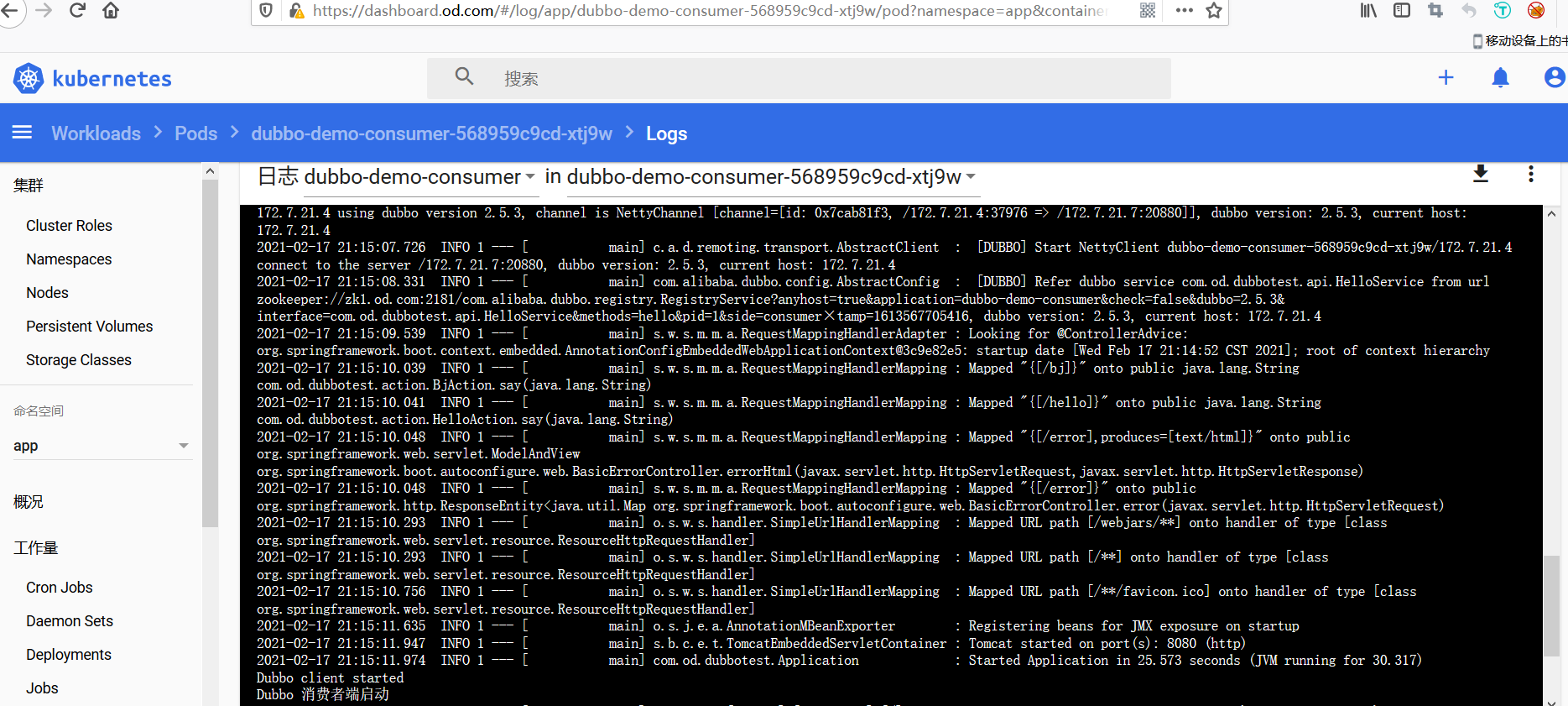View site security lock info
Image resolution: width=1568 pixels, height=706 pixels.
[x=296, y=10]
